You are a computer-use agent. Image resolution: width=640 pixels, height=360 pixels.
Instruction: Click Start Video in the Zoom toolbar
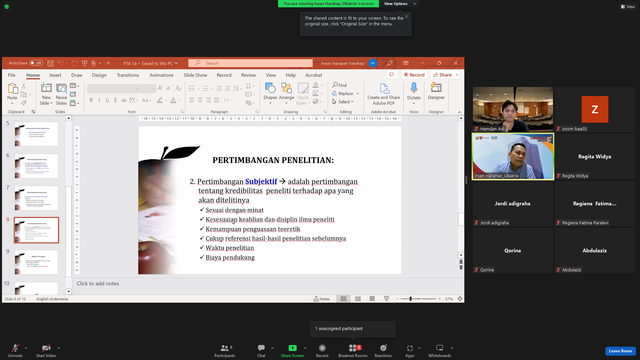click(x=46, y=351)
